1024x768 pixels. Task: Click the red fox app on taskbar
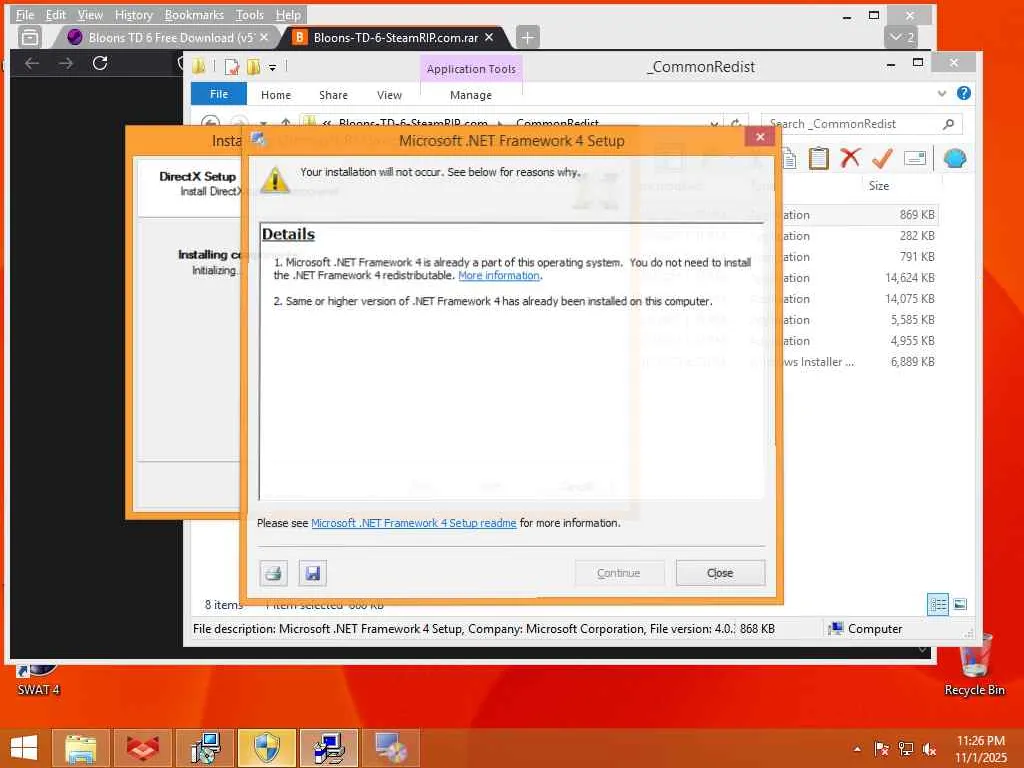(142, 748)
